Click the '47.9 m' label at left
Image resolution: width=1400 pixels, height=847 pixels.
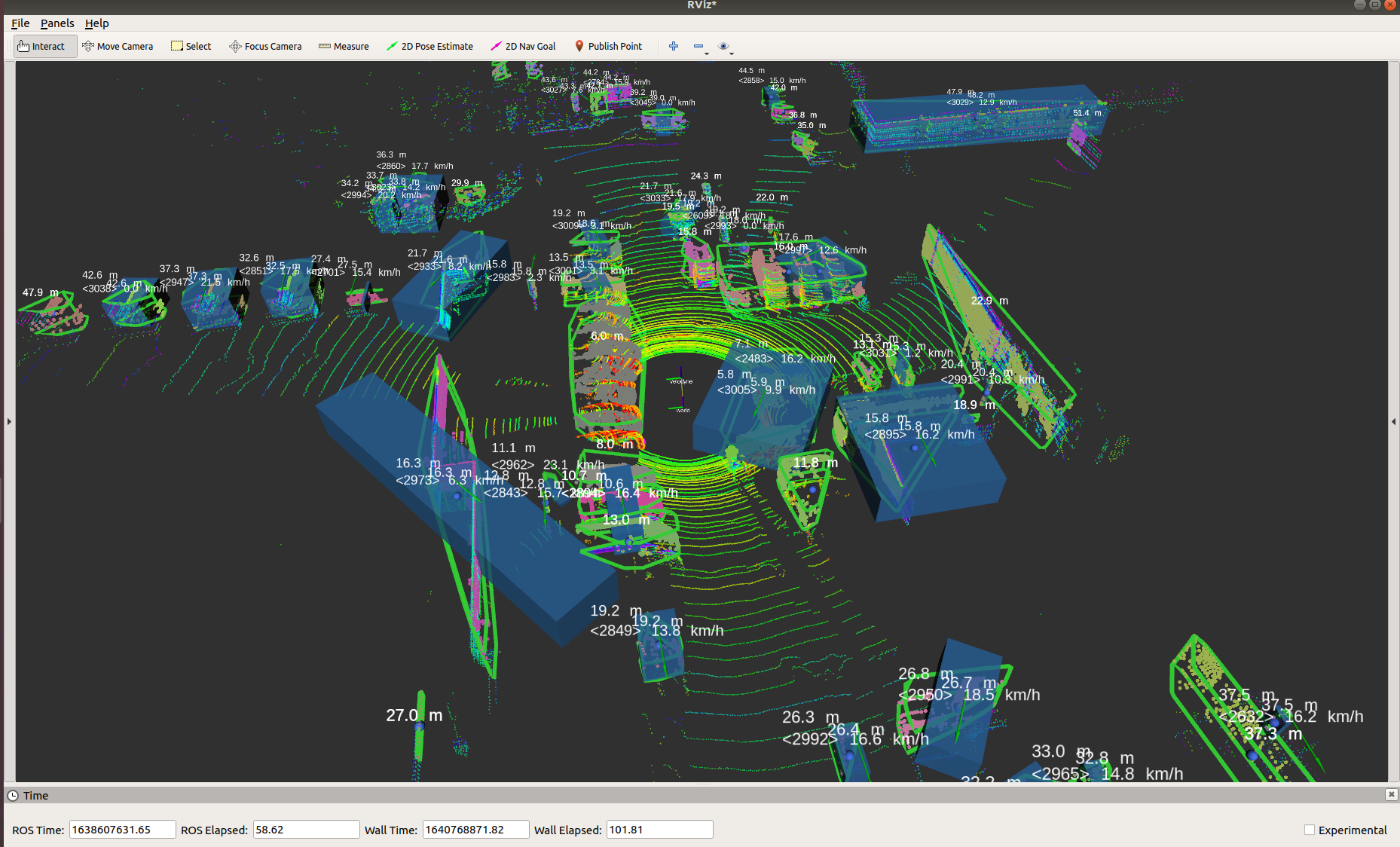(40, 292)
